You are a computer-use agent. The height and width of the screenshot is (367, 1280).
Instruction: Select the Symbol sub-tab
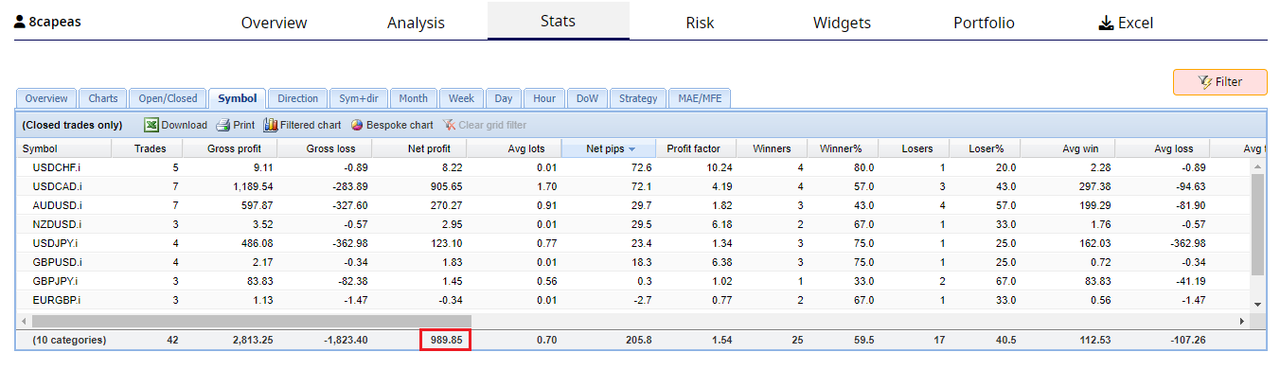tap(237, 98)
